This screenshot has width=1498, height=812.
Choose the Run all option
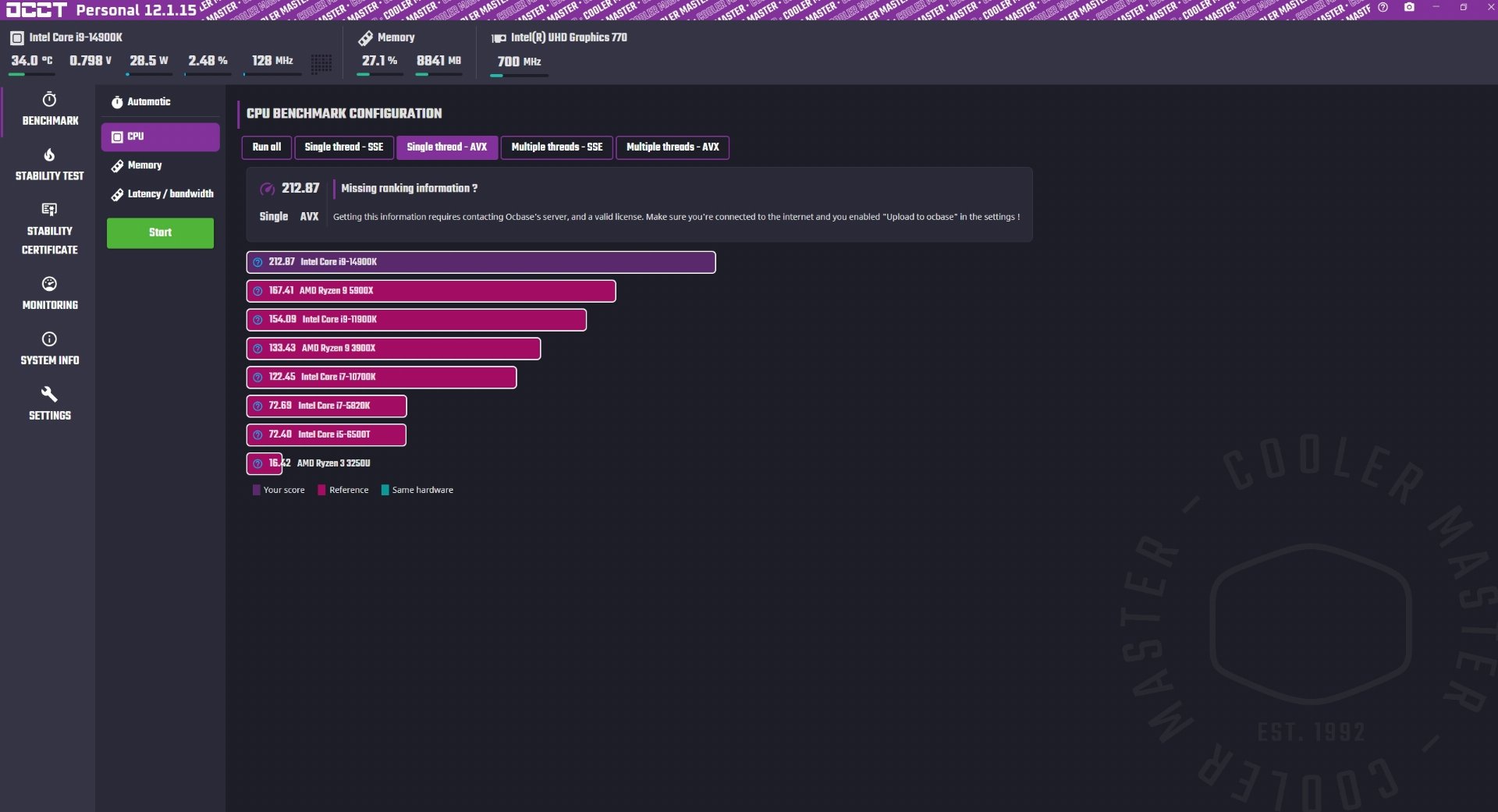(266, 147)
